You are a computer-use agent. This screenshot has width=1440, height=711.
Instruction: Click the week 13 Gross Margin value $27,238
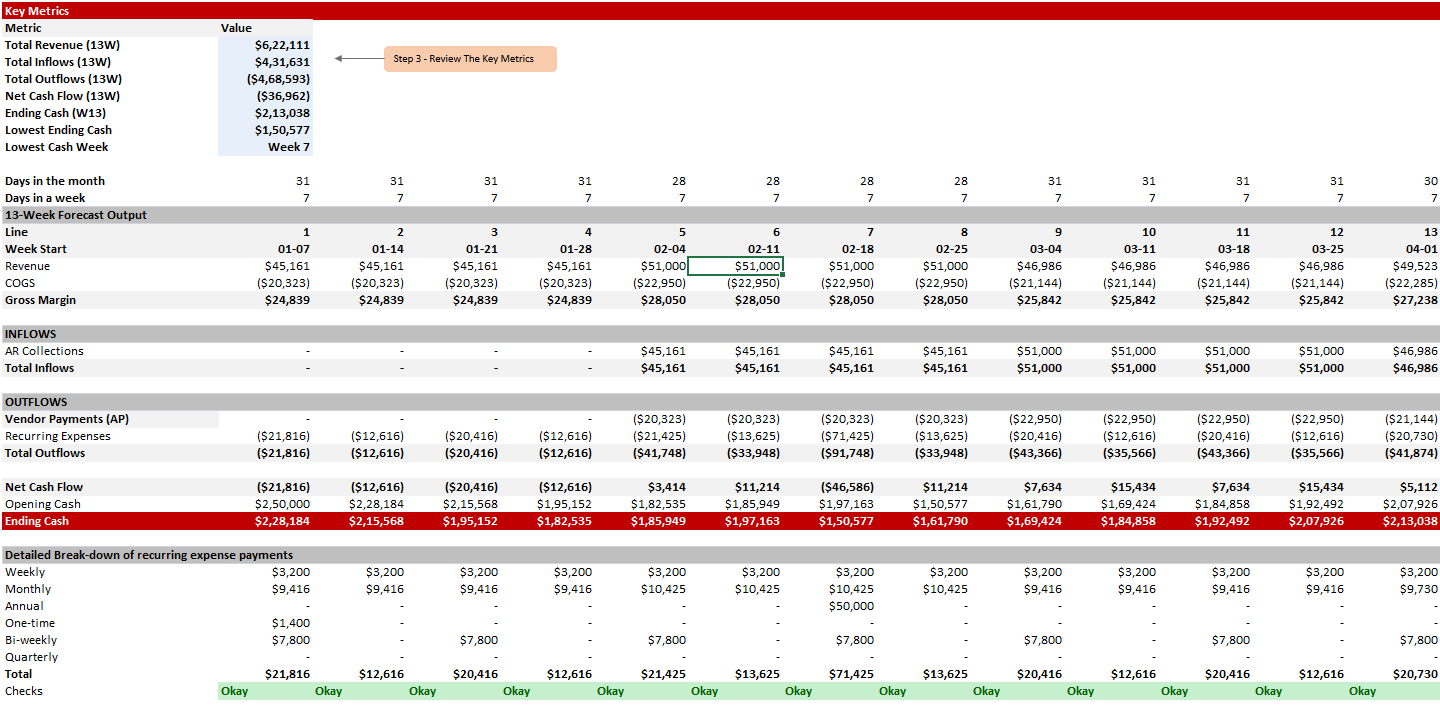click(x=1415, y=300)
